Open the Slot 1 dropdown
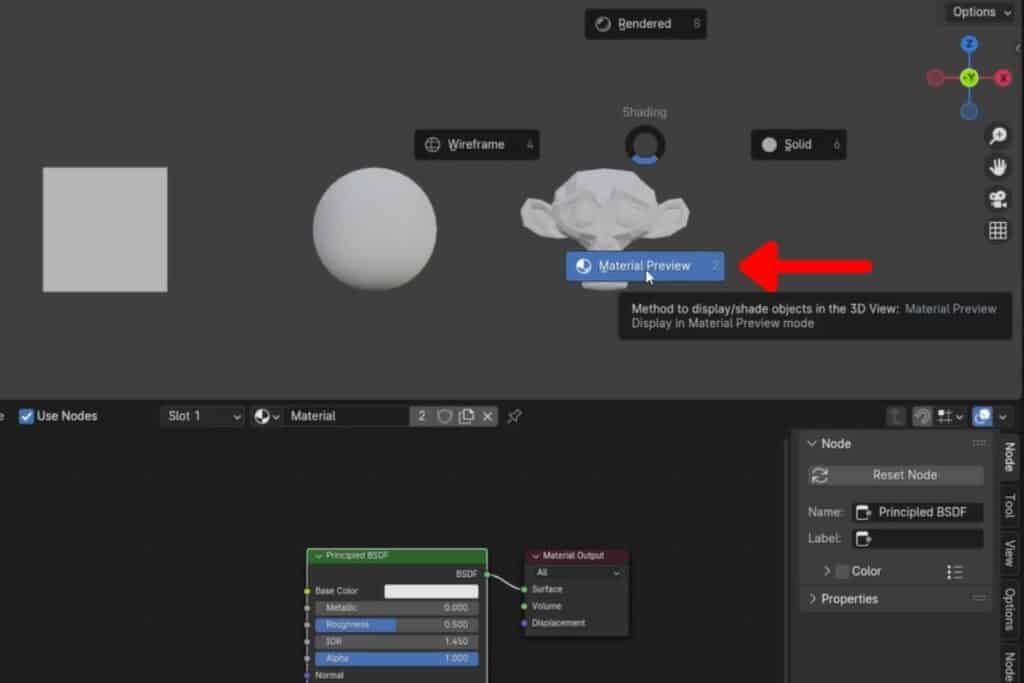This screenshot has width=1024, height=683. [202, 416]
